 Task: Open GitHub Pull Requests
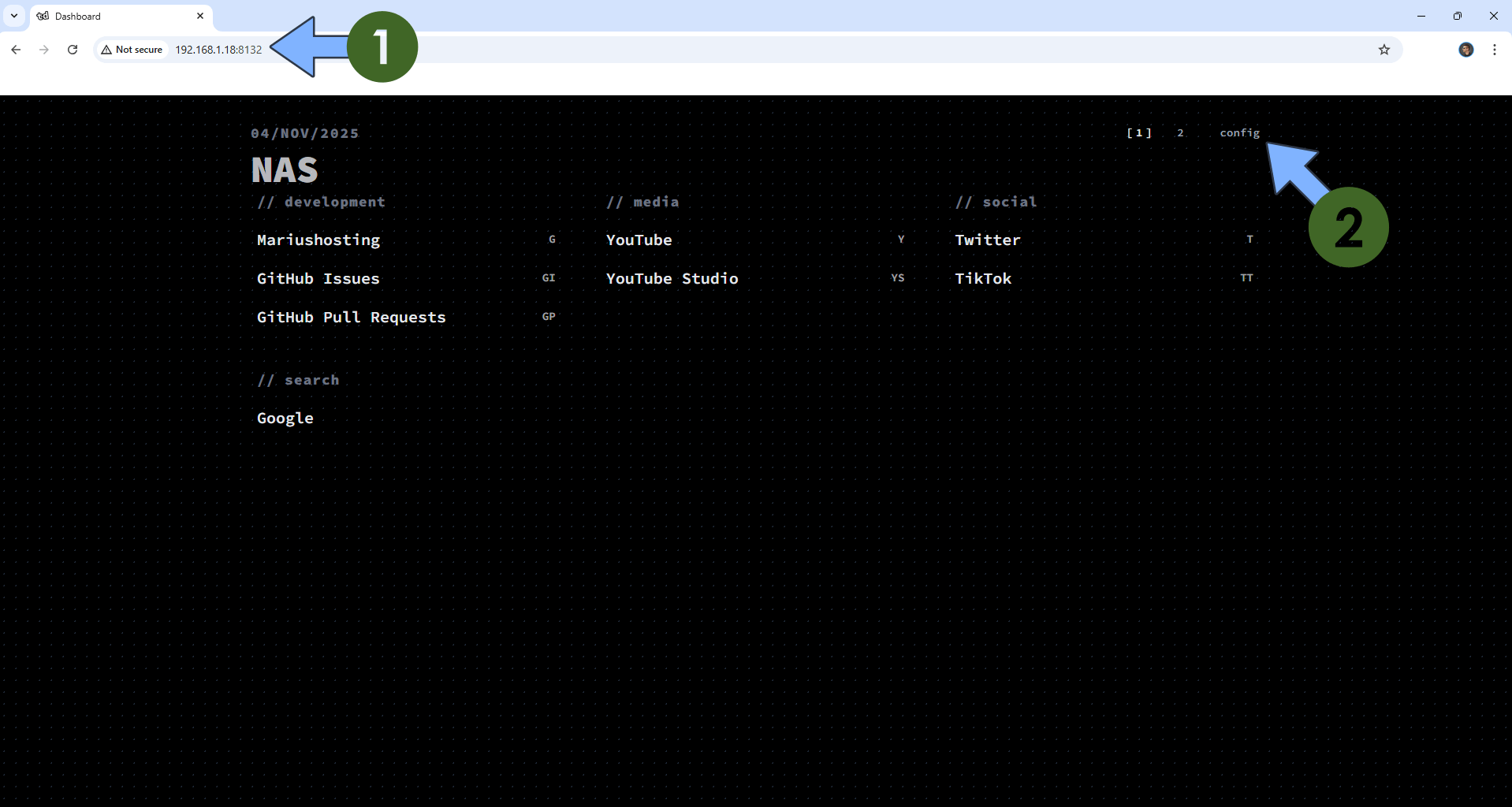(351, 317)
